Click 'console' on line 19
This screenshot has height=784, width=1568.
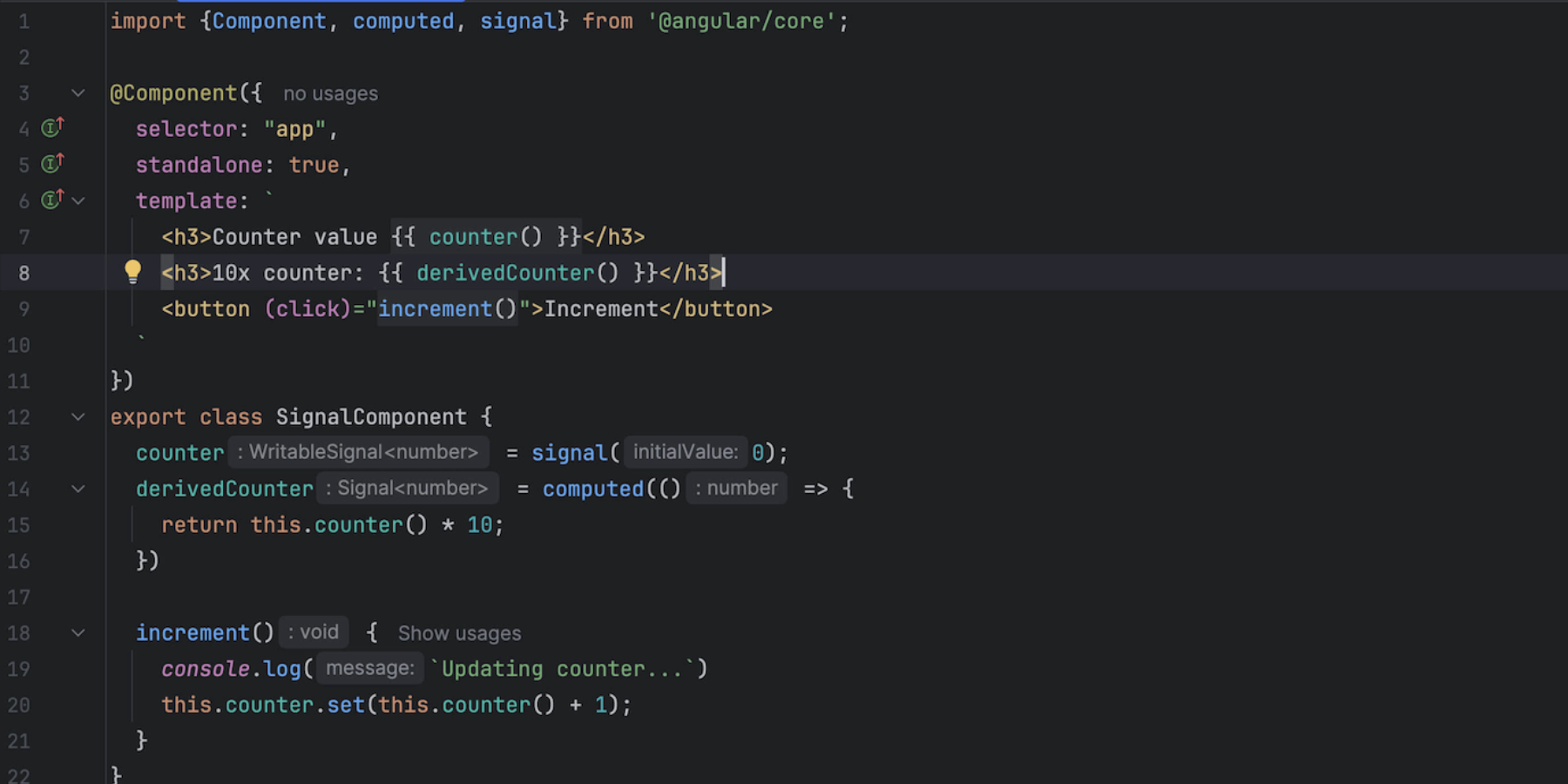[x=206, y=669]
